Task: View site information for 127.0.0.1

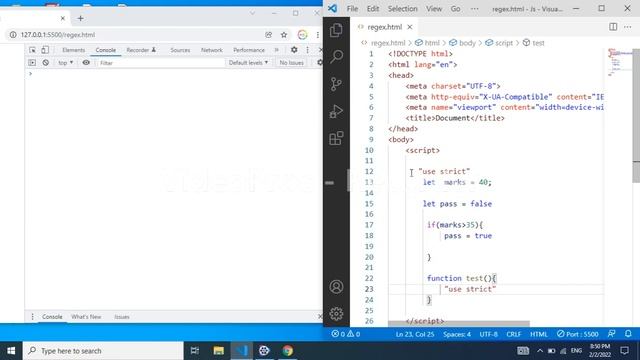Action: pyautogui.click(x=13, y=35)
